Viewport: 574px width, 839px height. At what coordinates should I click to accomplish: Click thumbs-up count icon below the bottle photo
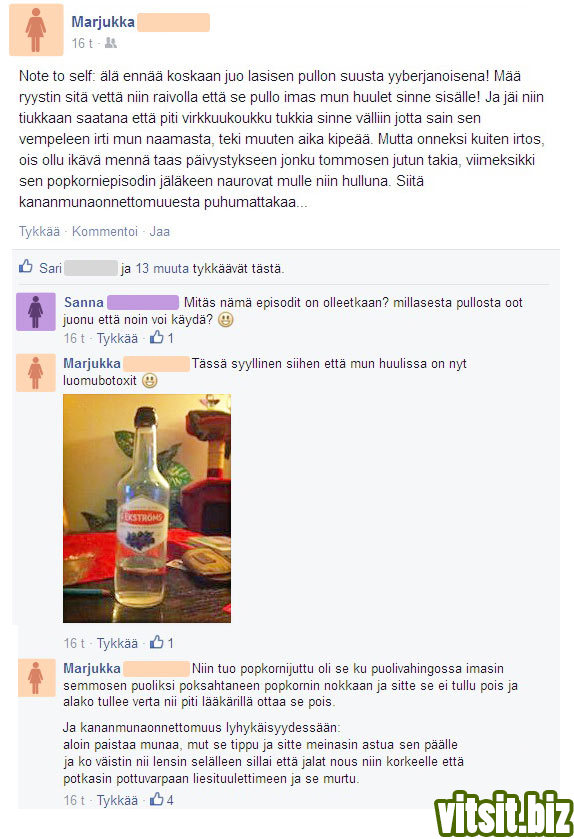point(157,642)
